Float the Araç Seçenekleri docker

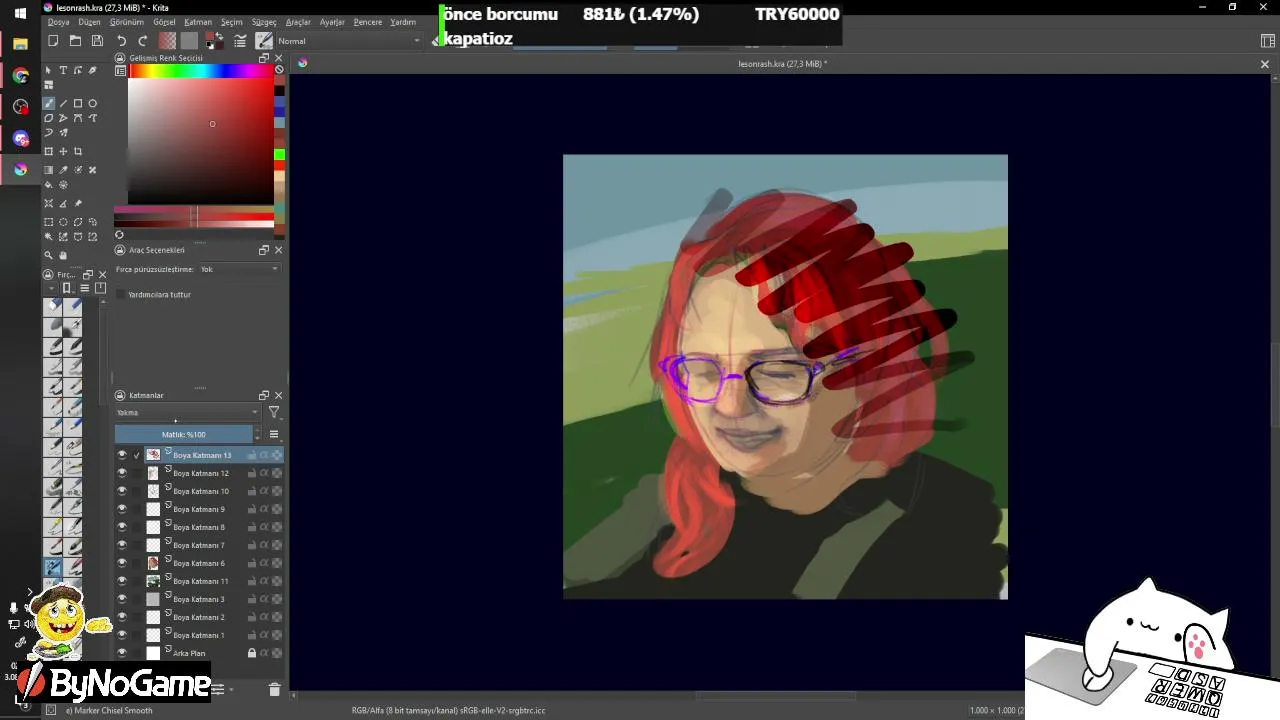tap(264, 250)
